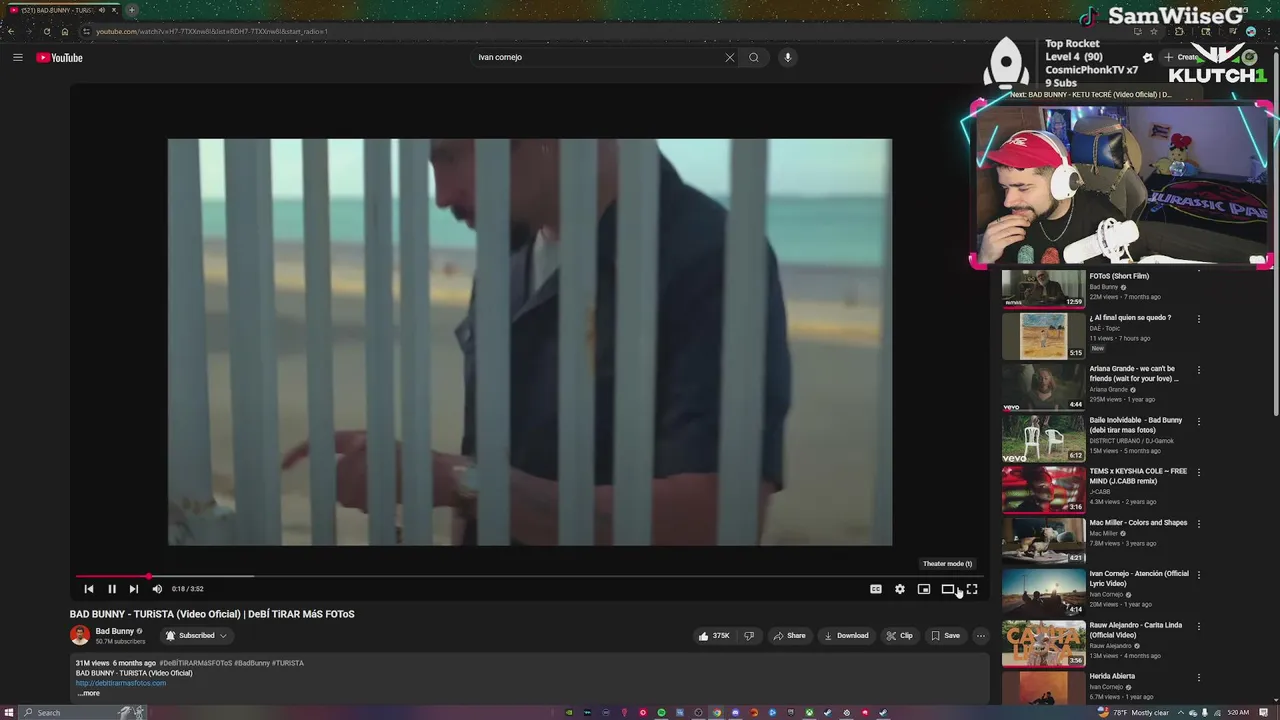Open options for Mac Miller video
Screen dimensions: 1280x720
1199,524
